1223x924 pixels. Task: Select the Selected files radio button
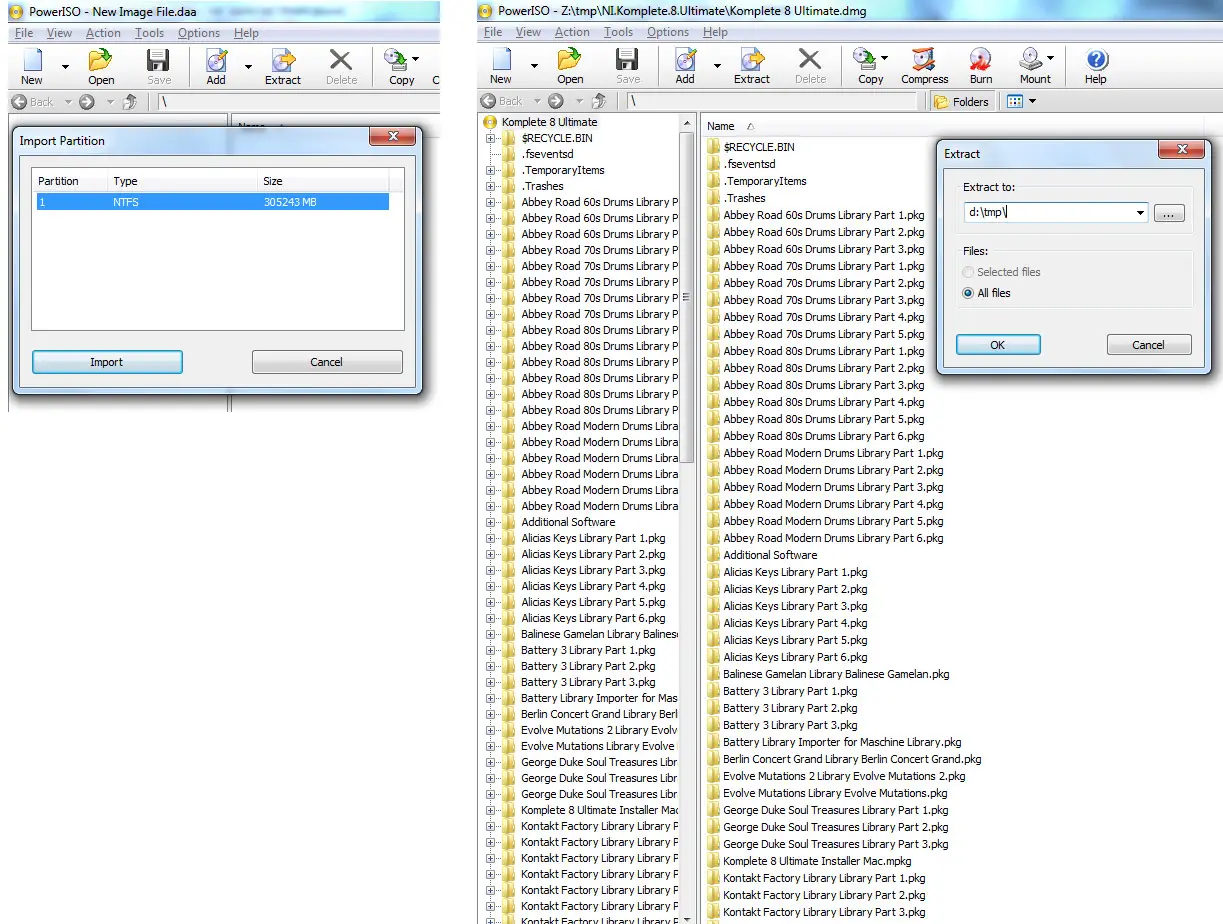[x=968, y=272]
